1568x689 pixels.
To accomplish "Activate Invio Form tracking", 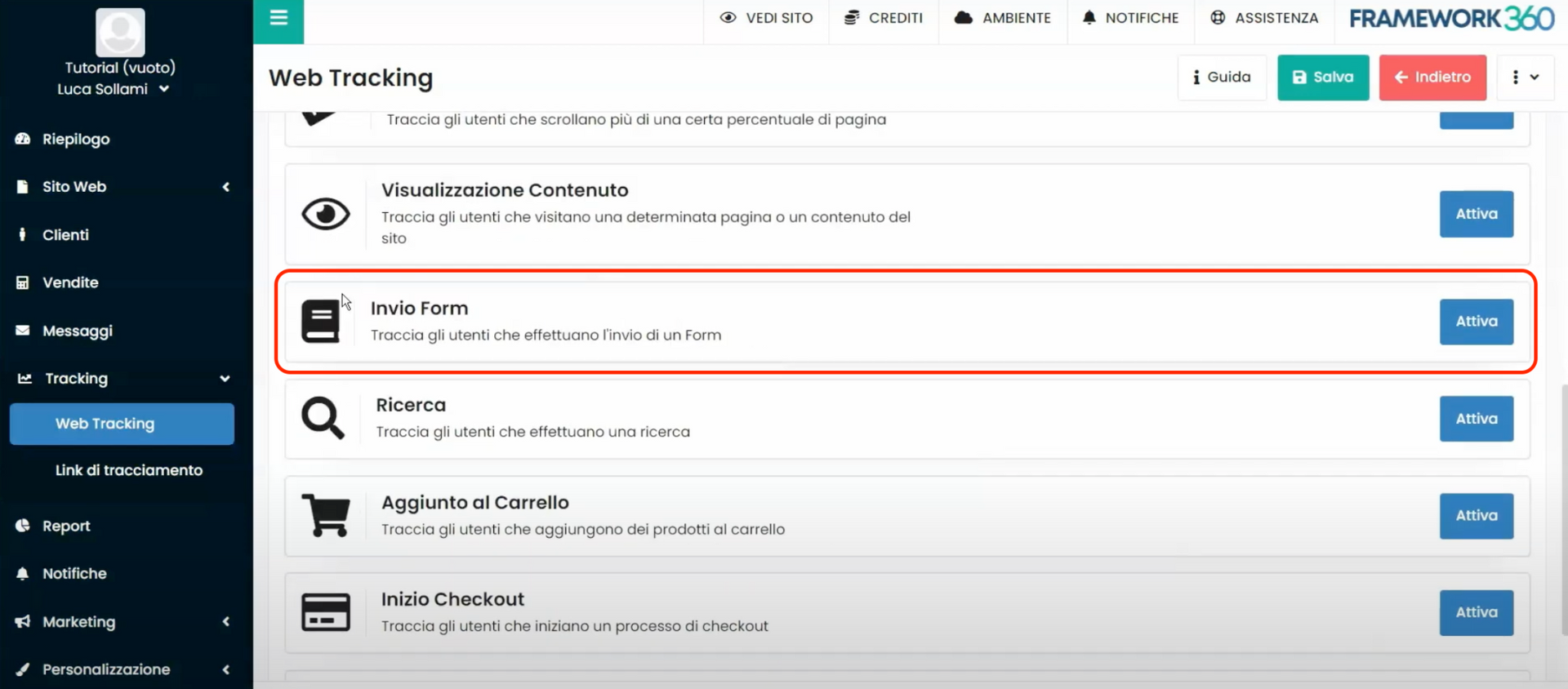I will click(x=1476, y=322).
